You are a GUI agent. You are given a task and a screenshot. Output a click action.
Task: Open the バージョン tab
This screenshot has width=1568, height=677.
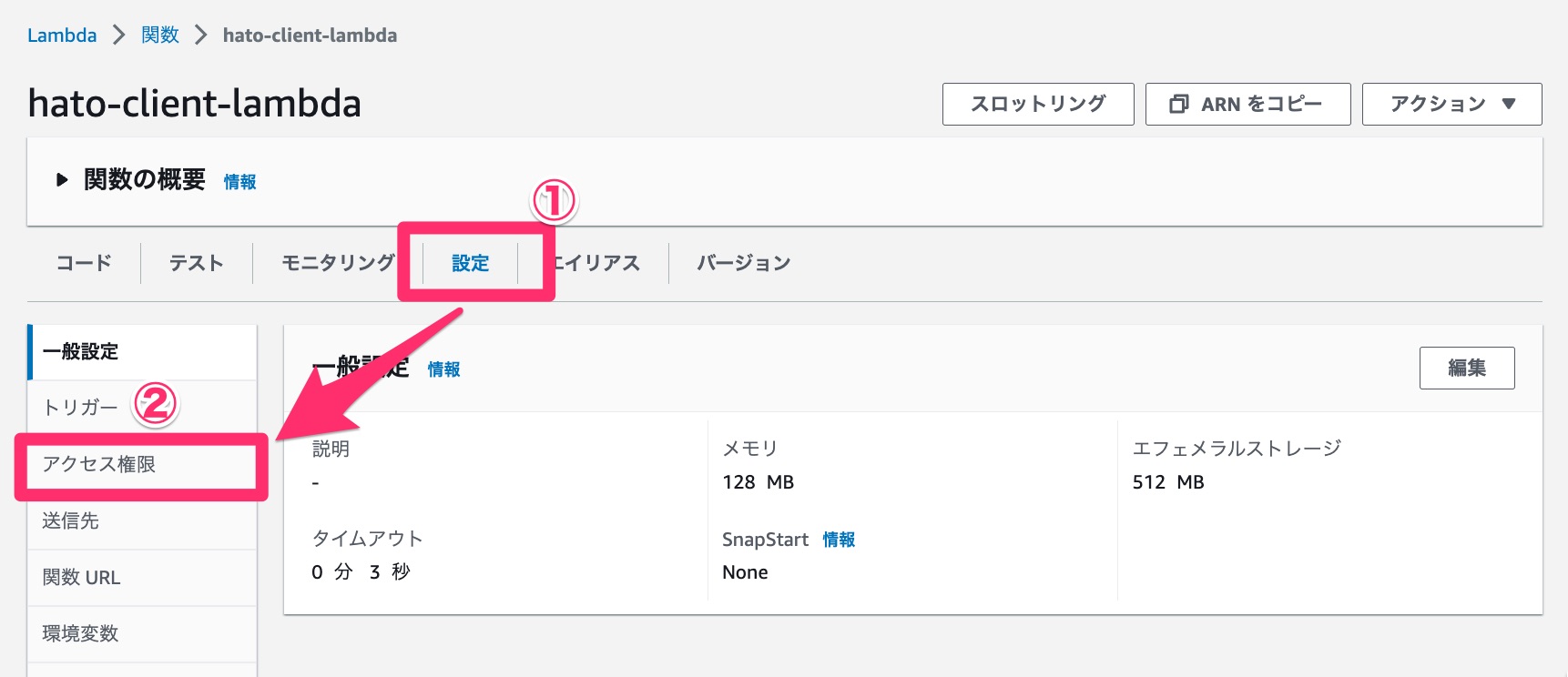pyautogui.click(x=742, y=263)
